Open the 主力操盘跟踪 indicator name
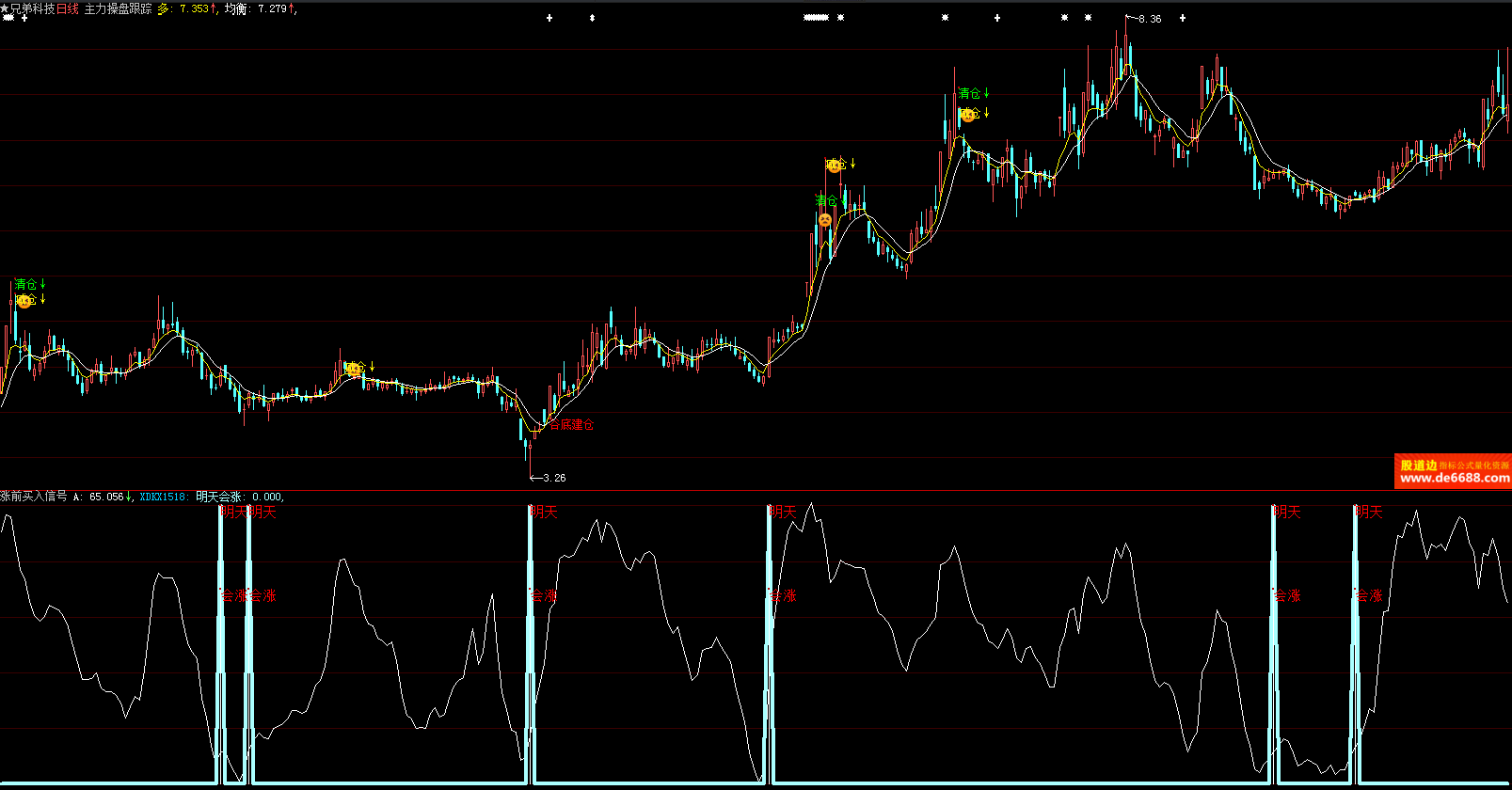Screen dimensions: 1512x790 coord(118,8)
